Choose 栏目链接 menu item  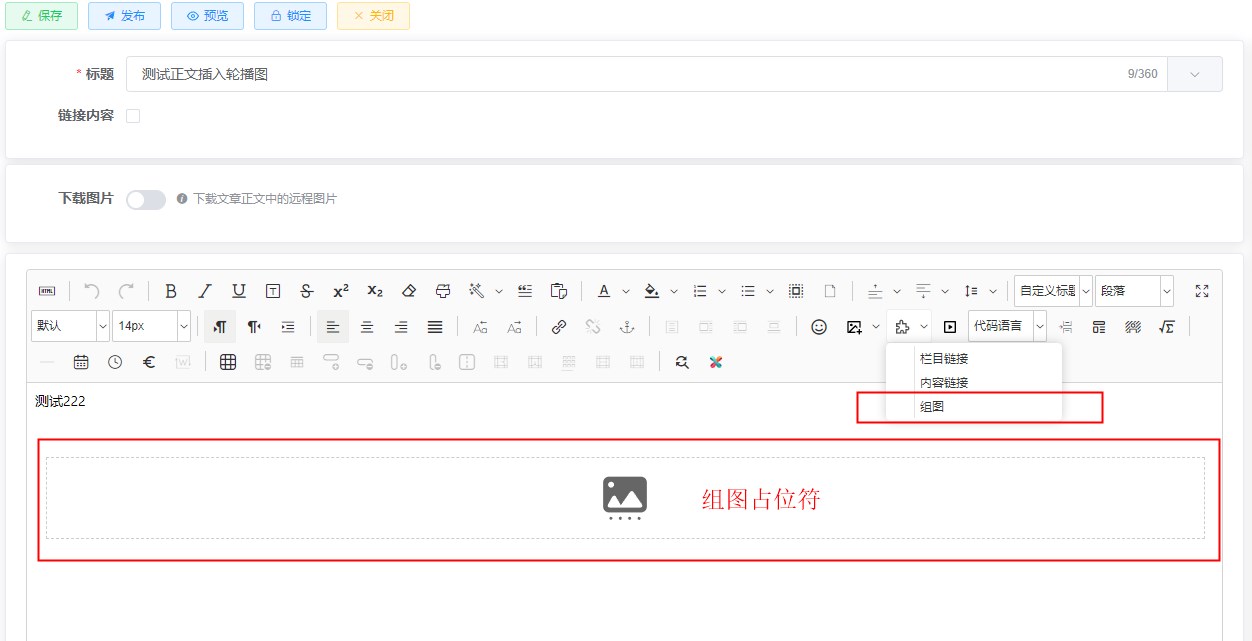pos(943,358)
